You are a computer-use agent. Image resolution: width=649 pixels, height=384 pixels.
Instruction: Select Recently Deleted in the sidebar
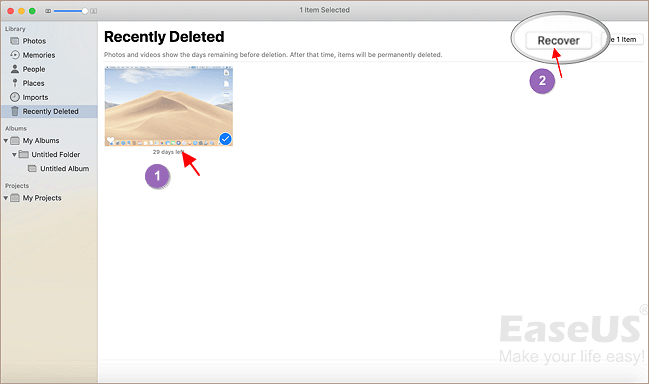(49, 111)
